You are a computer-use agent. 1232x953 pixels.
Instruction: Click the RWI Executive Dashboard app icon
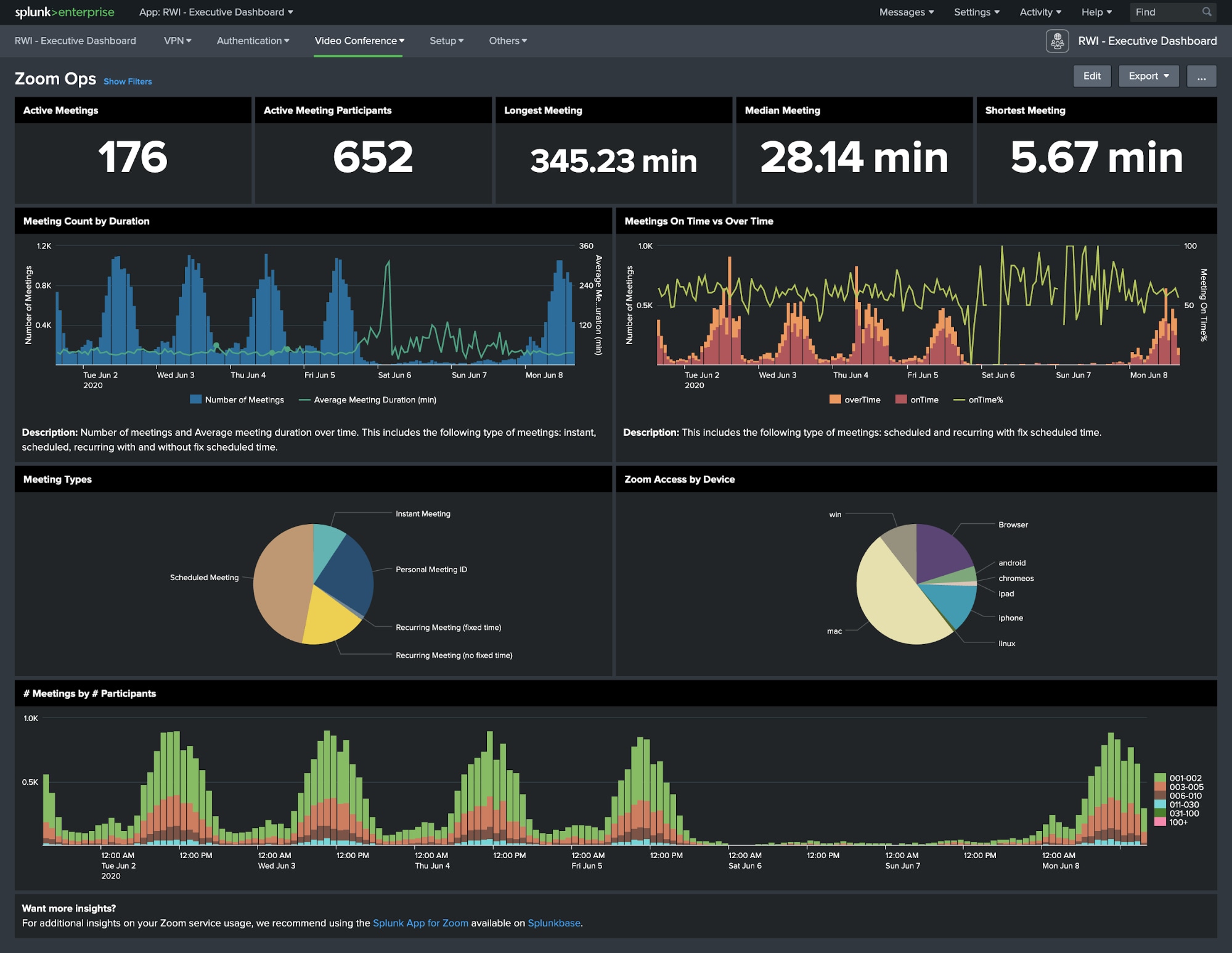[x=1057, y=41]
